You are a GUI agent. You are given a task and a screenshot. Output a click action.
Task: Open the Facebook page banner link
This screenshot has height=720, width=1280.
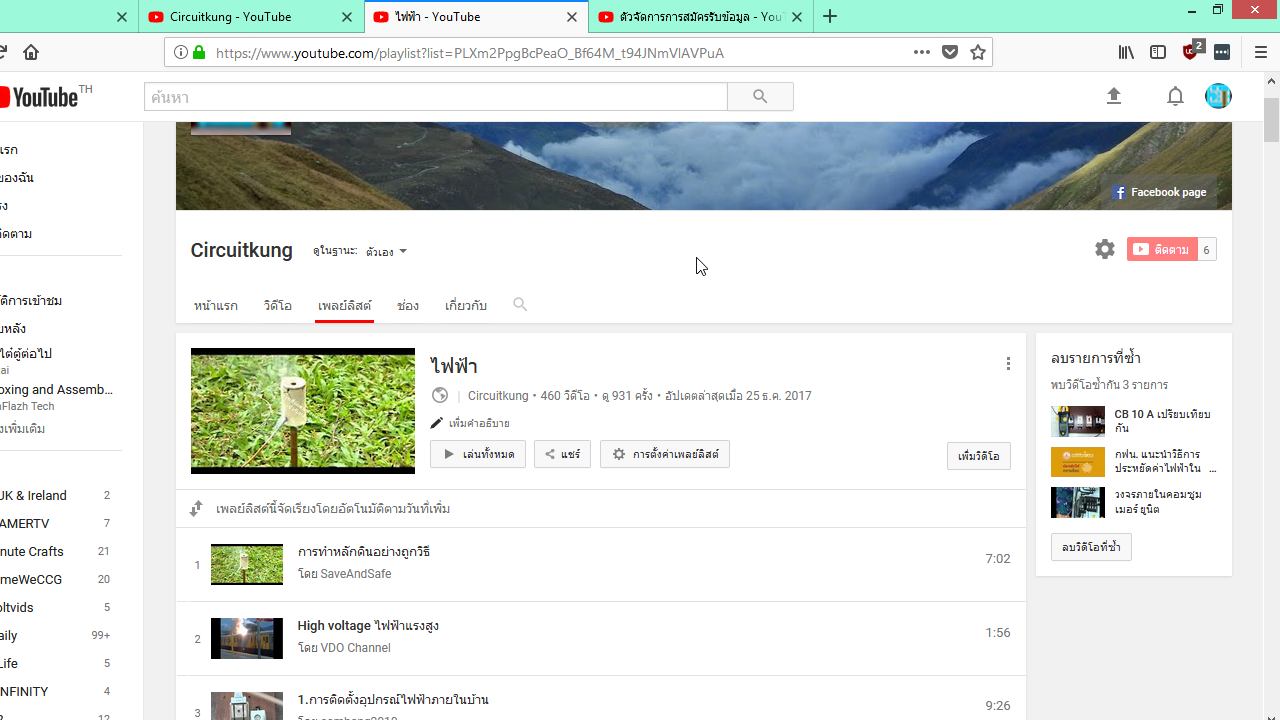pyautogui.click(x=1160, y=192)
